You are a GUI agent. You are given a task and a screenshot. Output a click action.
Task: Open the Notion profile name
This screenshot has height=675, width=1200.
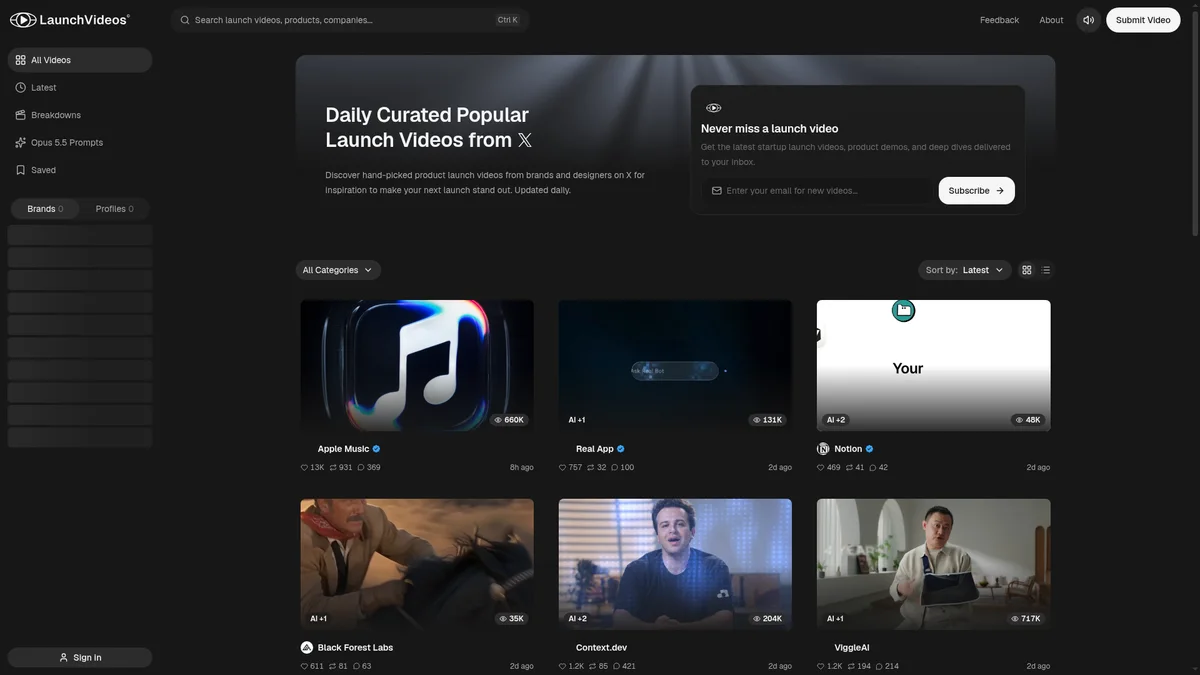[x=848, y=449]
